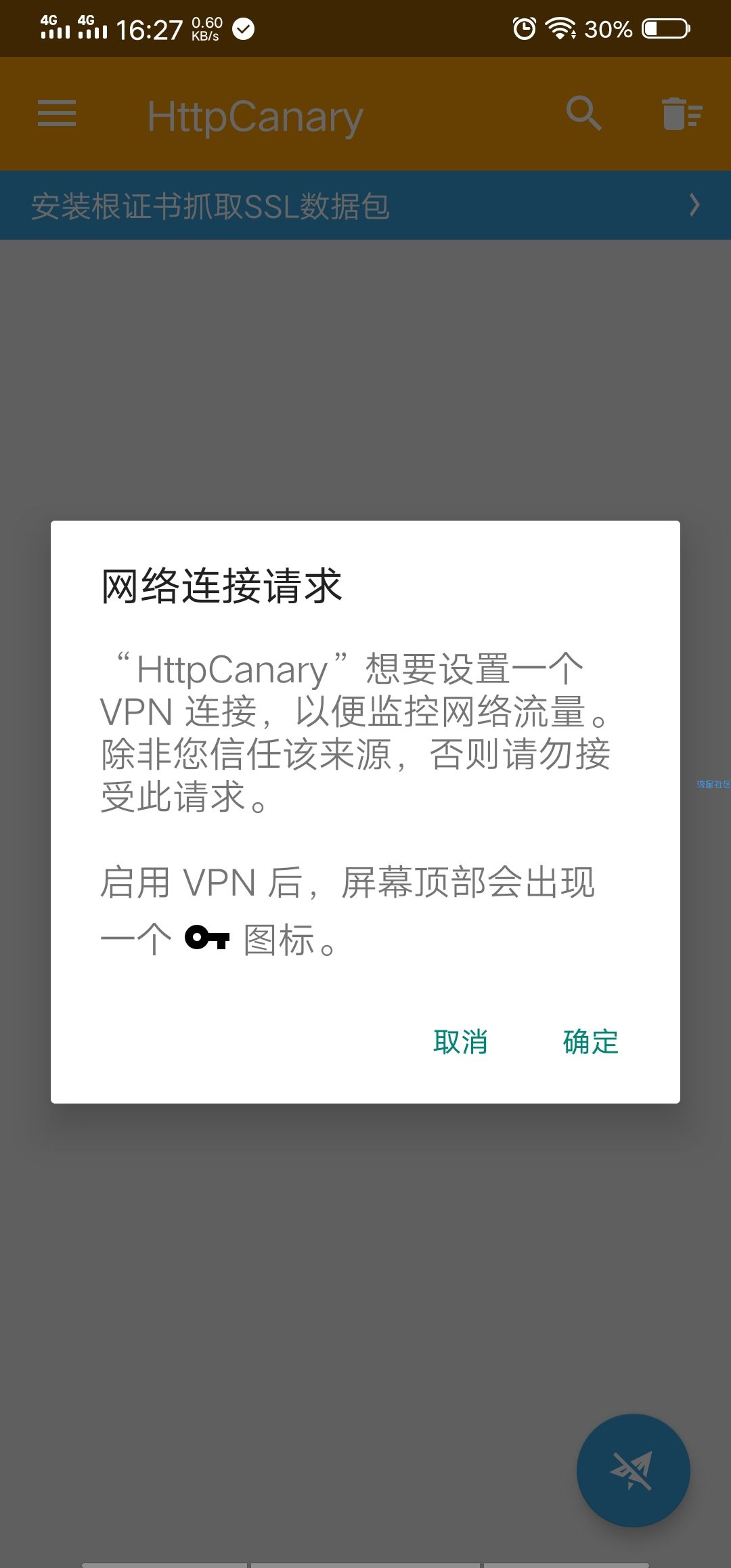Tap the trash clear-list icon
The image size is (731, 1568).
(682, 113)
